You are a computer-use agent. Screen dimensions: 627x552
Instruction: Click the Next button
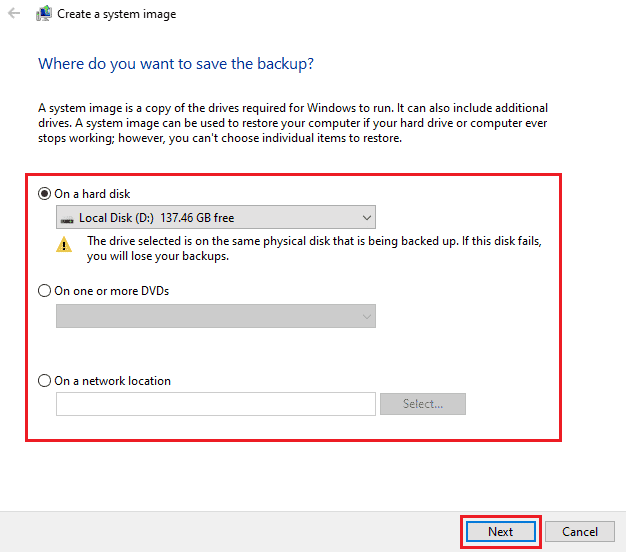pos(501,532)
